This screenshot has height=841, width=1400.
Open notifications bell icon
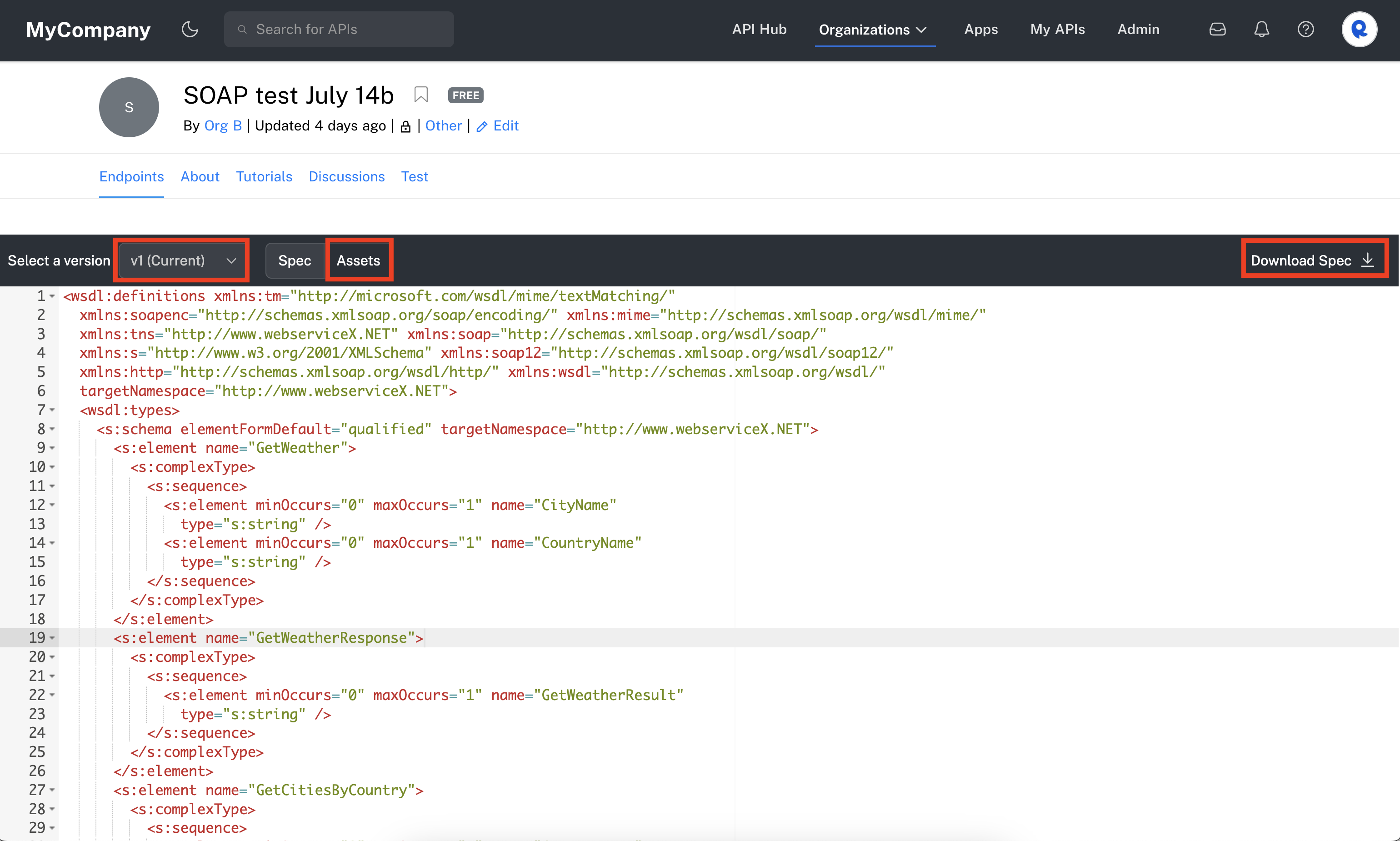pyautogui.click(x=1261, y=29)
